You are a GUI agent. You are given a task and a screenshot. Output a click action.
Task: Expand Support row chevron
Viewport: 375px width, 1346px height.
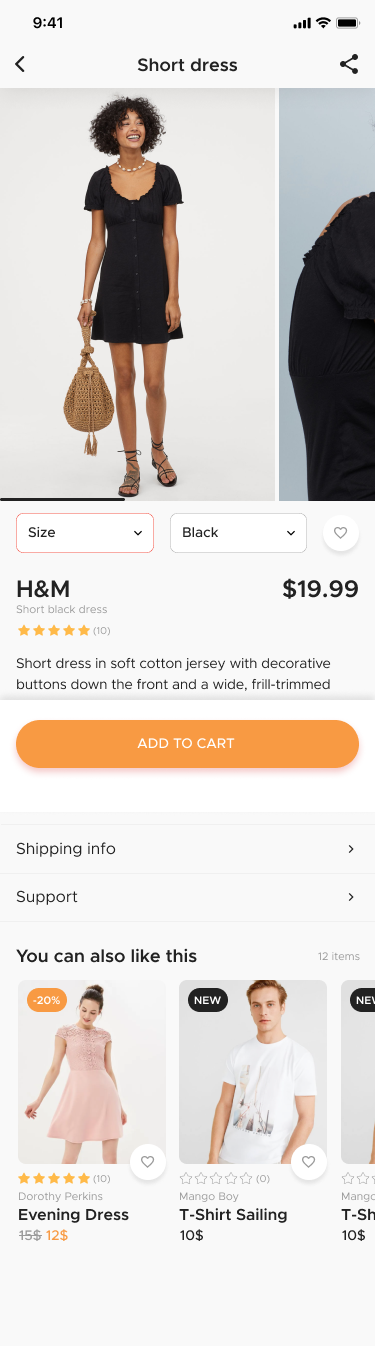[351, 897]
